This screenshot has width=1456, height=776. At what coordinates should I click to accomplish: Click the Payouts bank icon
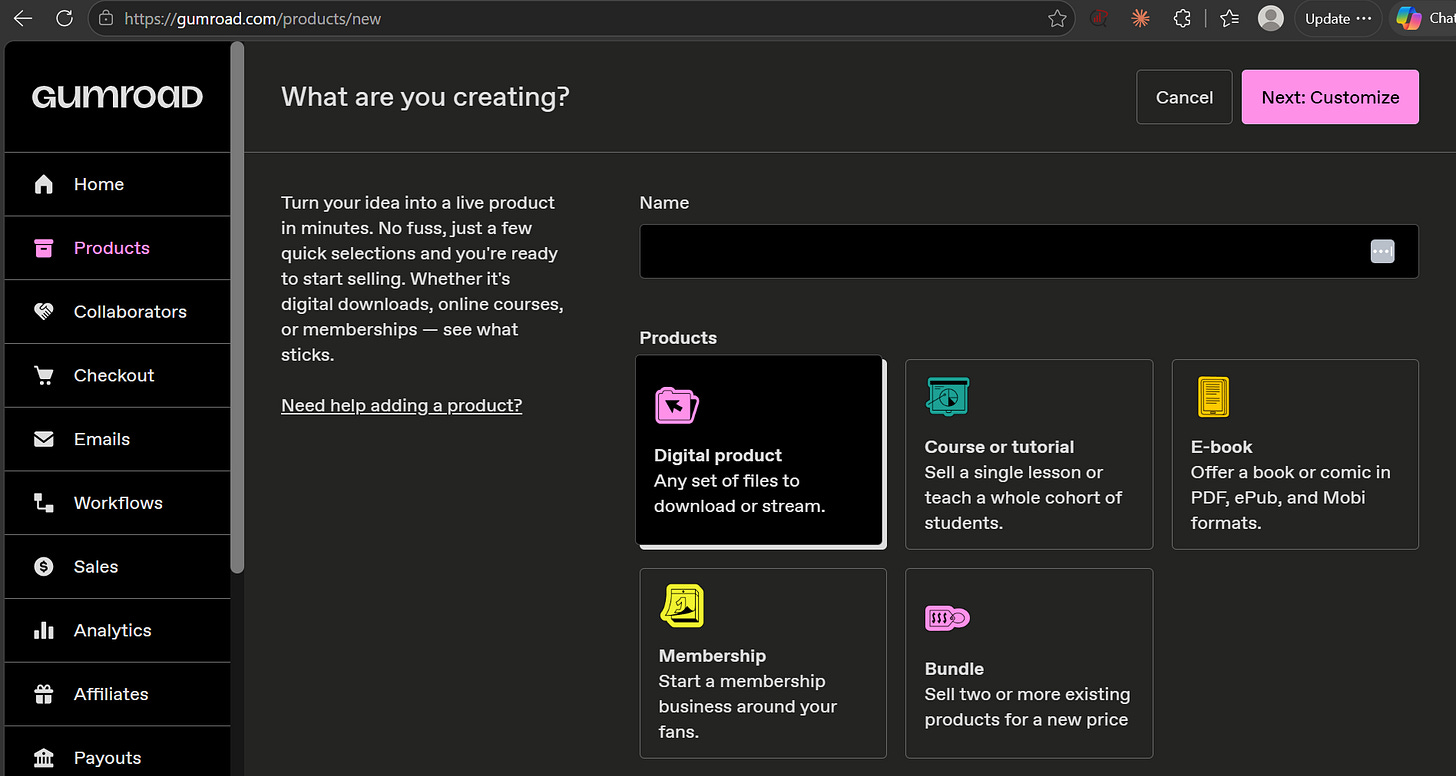point(44,758)
